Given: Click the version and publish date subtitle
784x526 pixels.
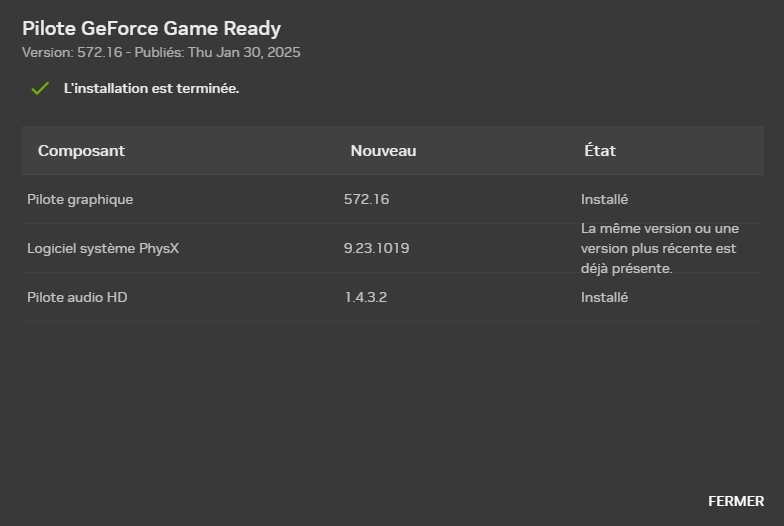Looking at the screenshot, I should pos(161,52).
